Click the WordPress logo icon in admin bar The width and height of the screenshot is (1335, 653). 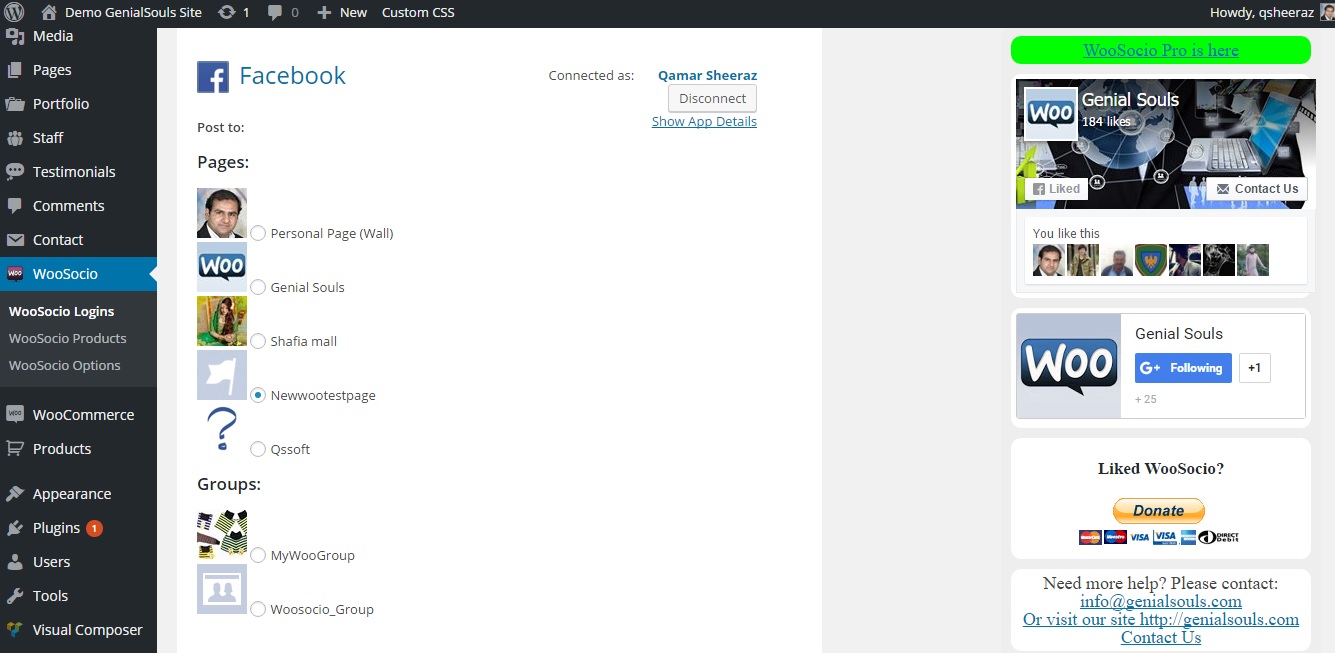tap(14, 12)
